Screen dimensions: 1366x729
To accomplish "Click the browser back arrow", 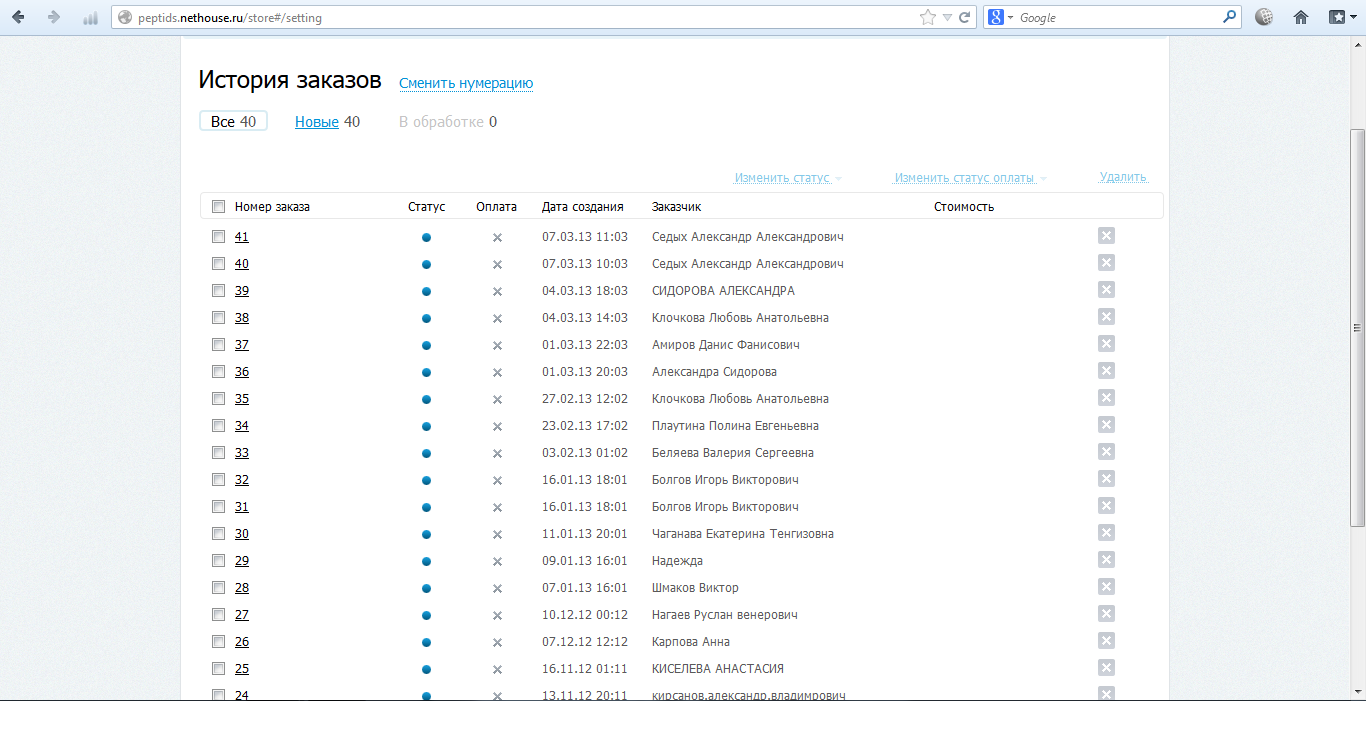I will (x=19, y=17).
